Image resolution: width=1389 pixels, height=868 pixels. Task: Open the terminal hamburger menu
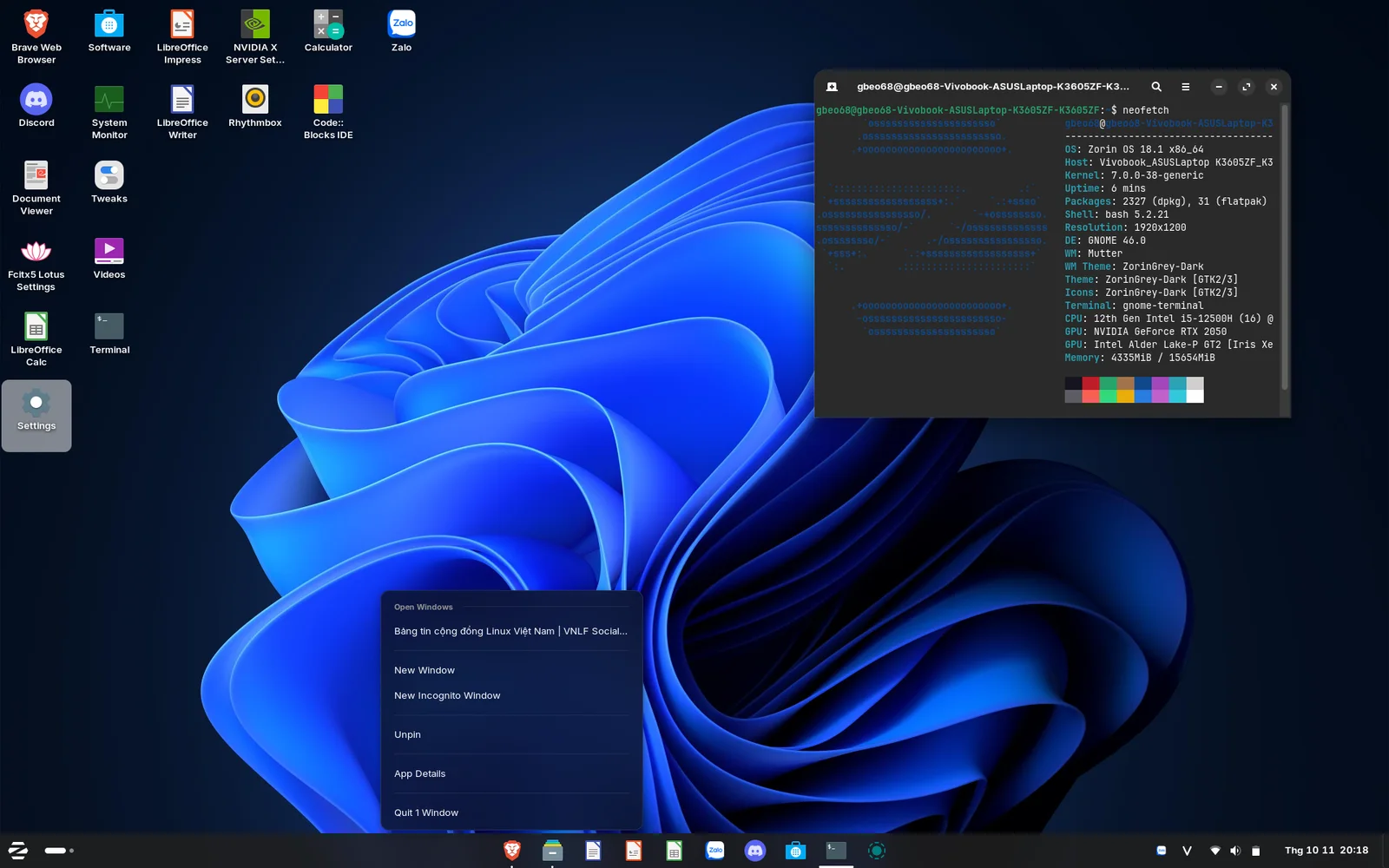pyautogui.click(x=1185, y=87)
